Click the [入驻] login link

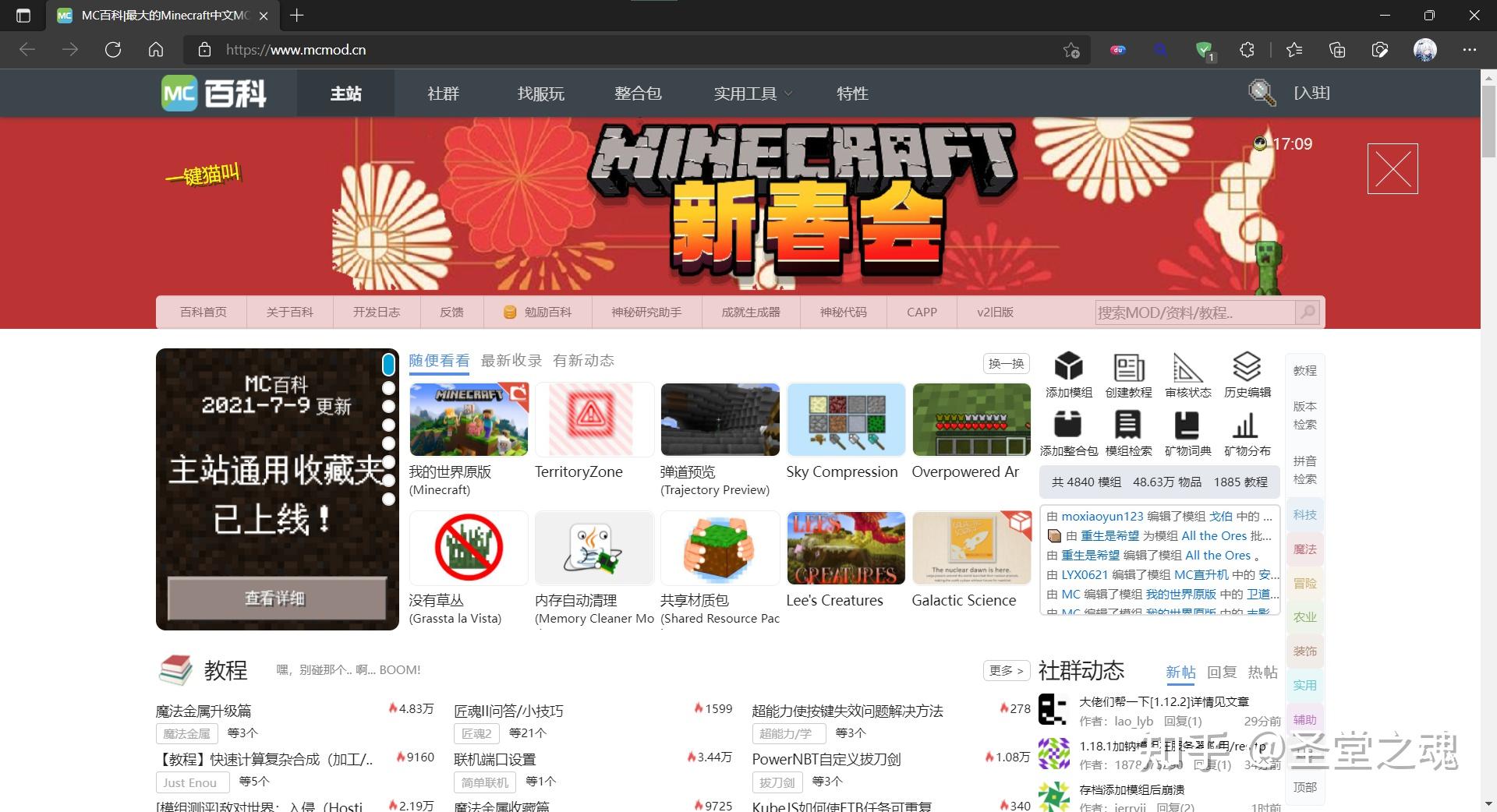pos(1312,93)
